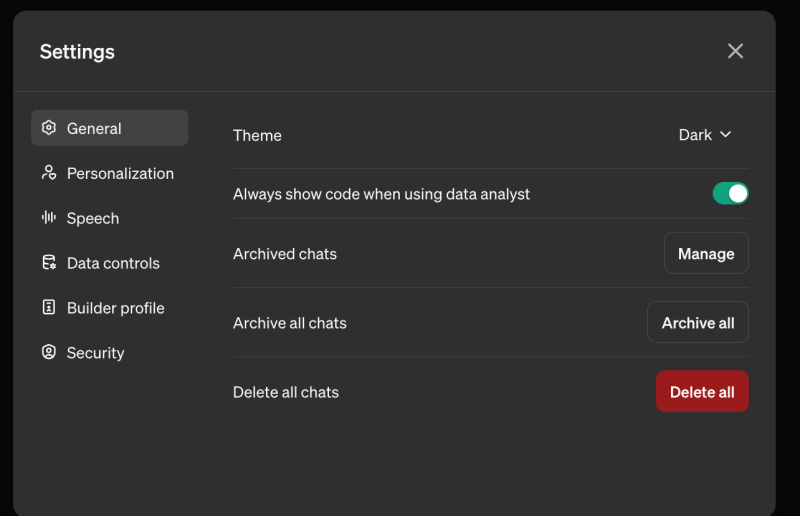Open the Builder profile section

pyautogui.click(x=115, y=308)
